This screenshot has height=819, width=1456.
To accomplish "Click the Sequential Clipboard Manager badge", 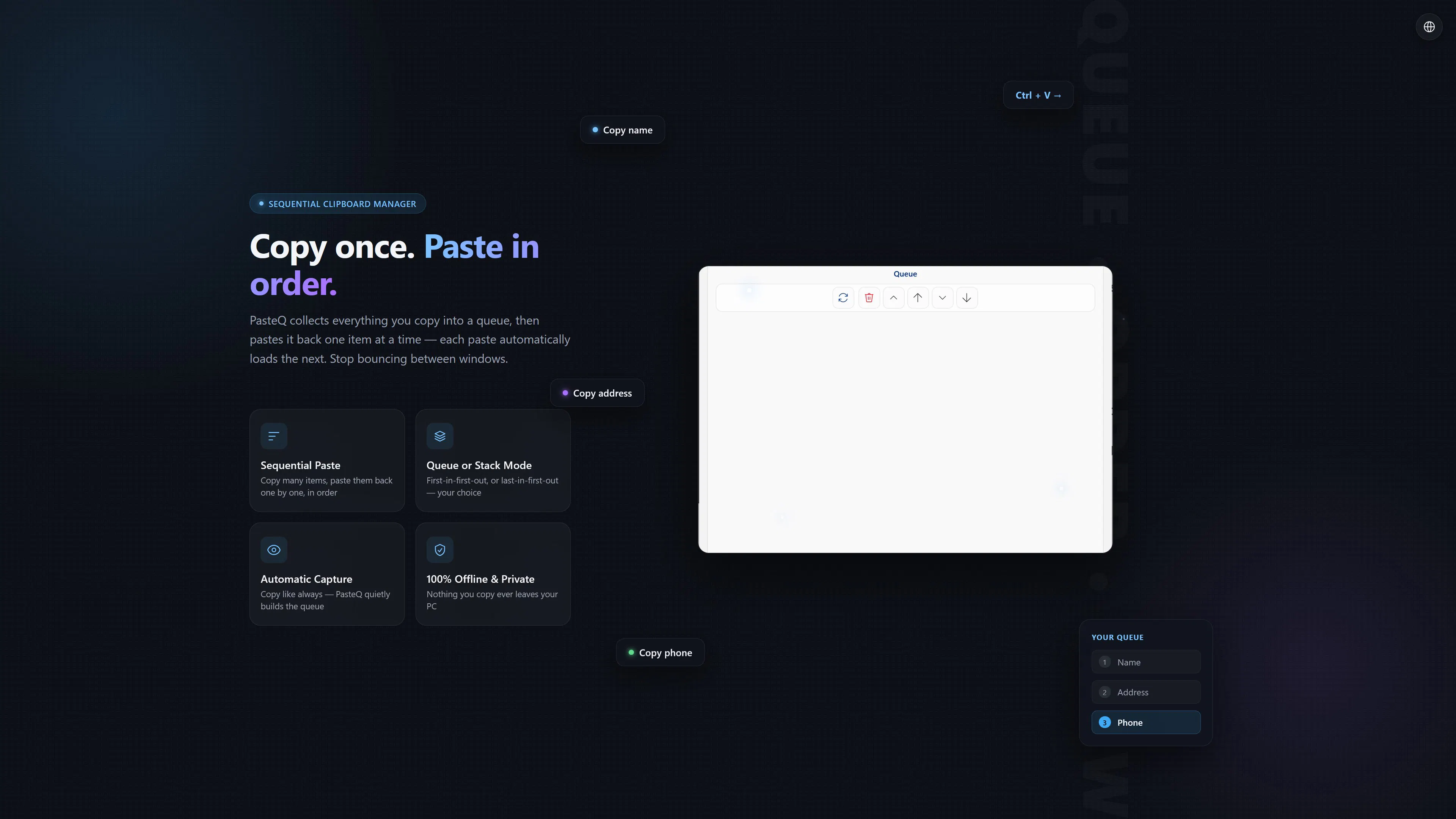I will tap(337, 204).
